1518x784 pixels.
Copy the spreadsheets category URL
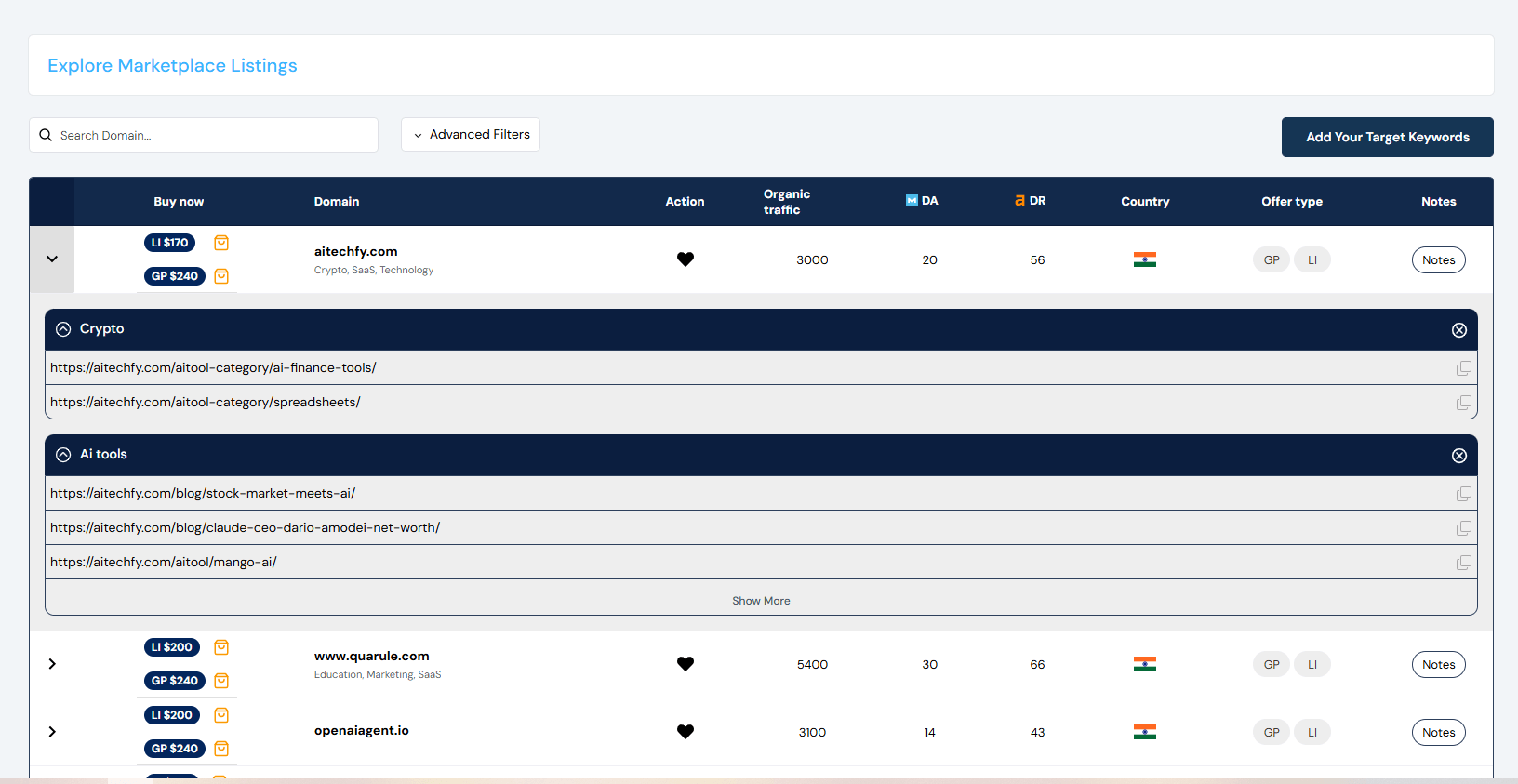tap(1463, 403)
